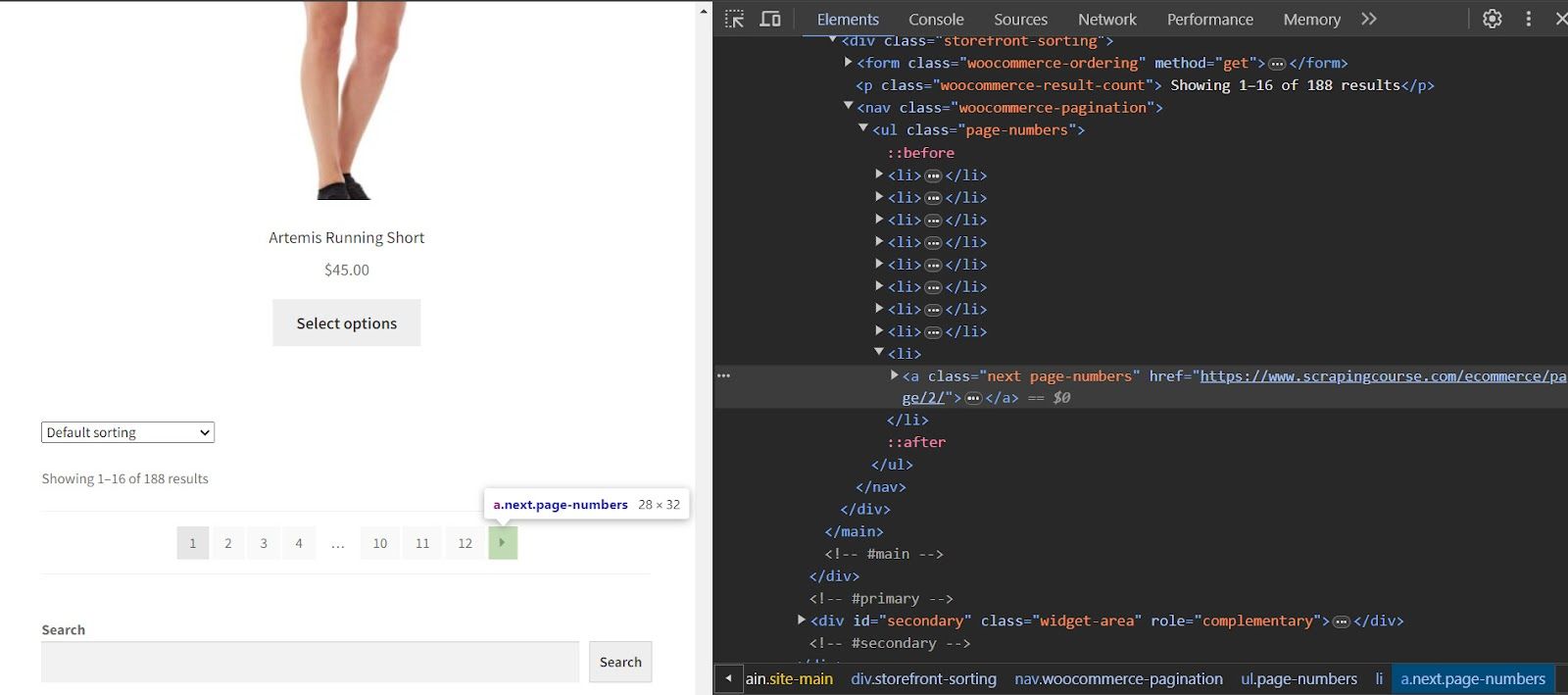
Task: Close the DevTools panel
Action: (1561, 19)
